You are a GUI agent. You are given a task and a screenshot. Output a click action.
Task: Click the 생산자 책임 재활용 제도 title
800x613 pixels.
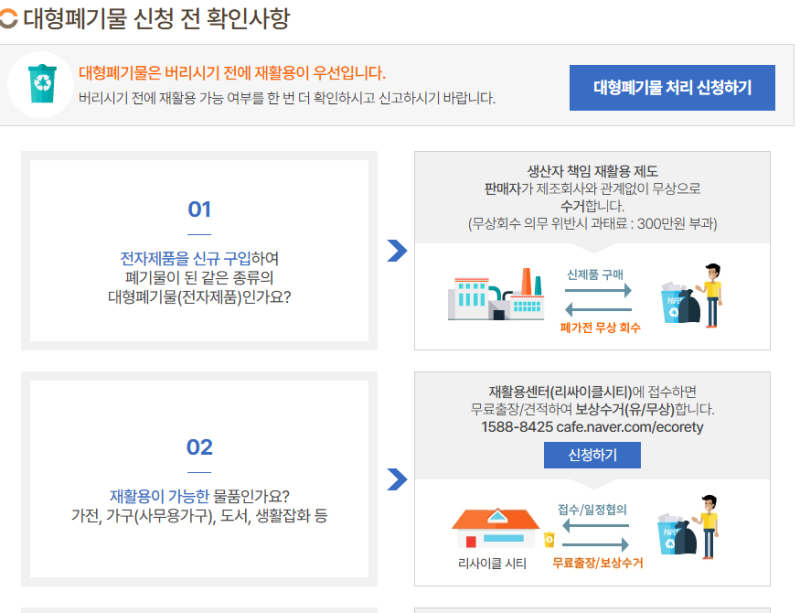592,171
